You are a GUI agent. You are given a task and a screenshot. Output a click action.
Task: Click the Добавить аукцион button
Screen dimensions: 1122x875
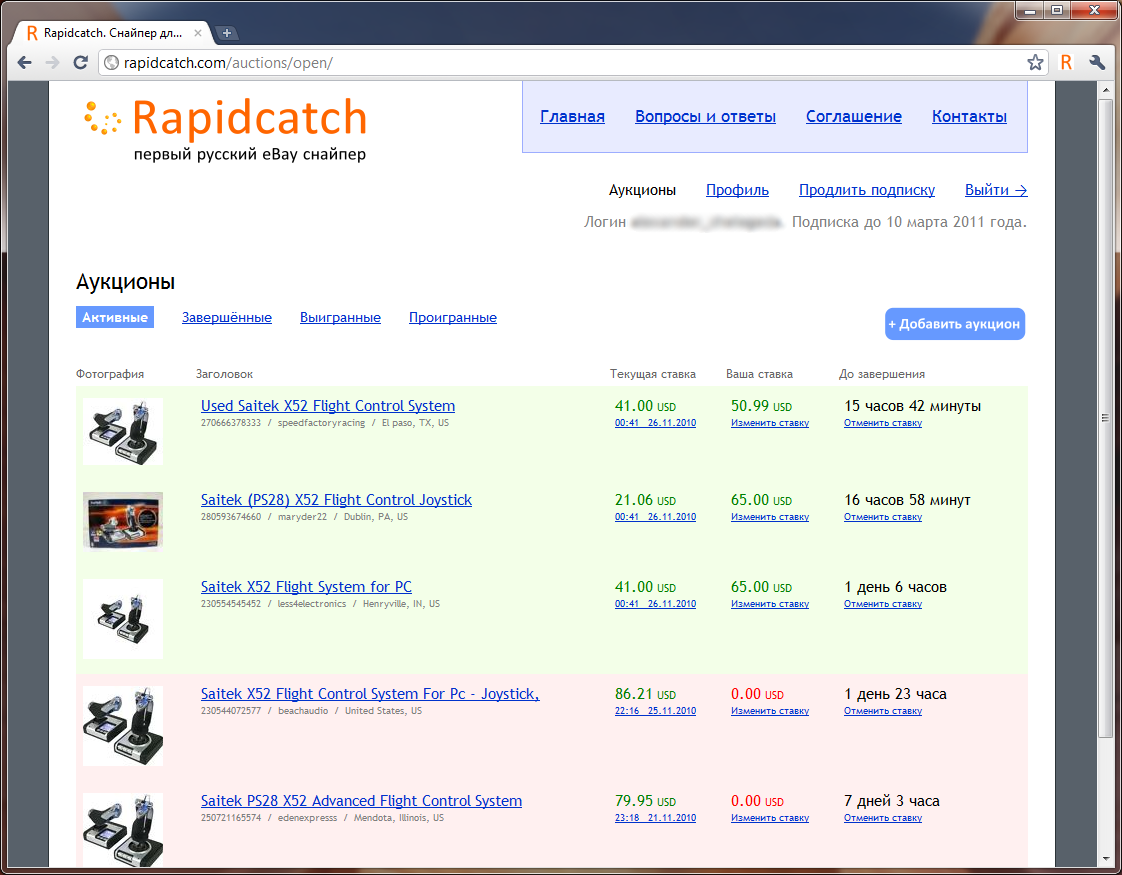pos(955,324)
